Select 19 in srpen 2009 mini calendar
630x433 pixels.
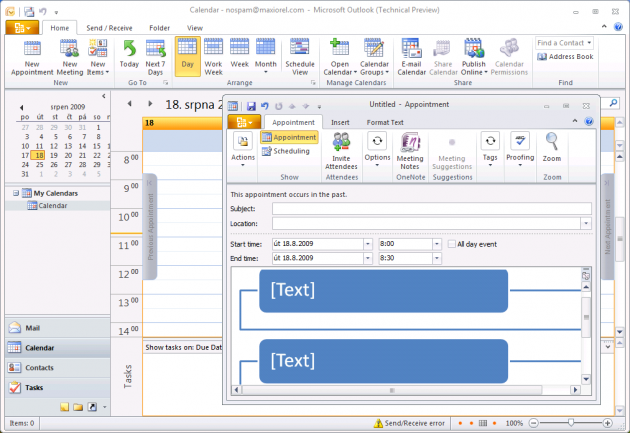click(x=53, y=155)
